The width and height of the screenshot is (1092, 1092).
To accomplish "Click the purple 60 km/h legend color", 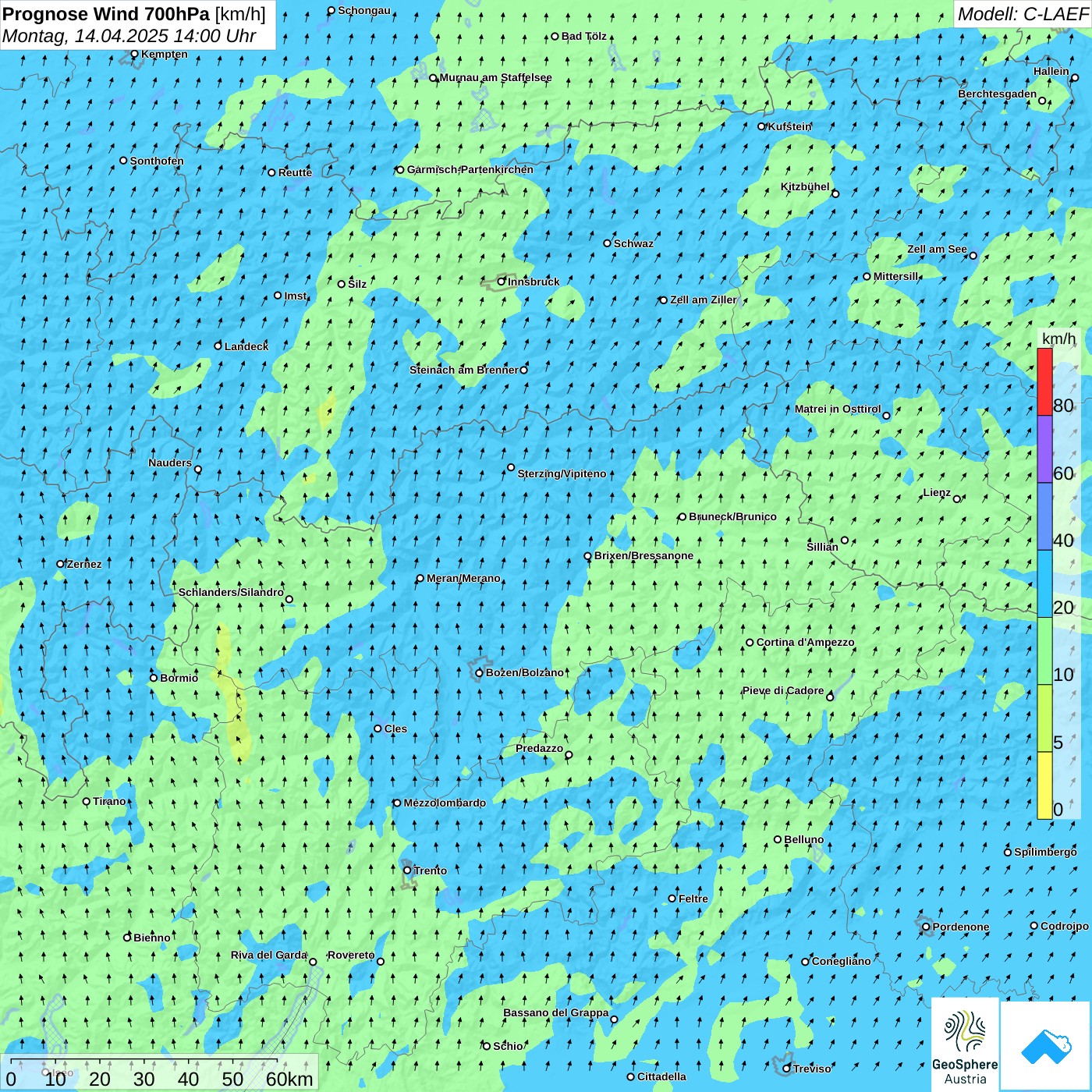I will pos(1044,449).
